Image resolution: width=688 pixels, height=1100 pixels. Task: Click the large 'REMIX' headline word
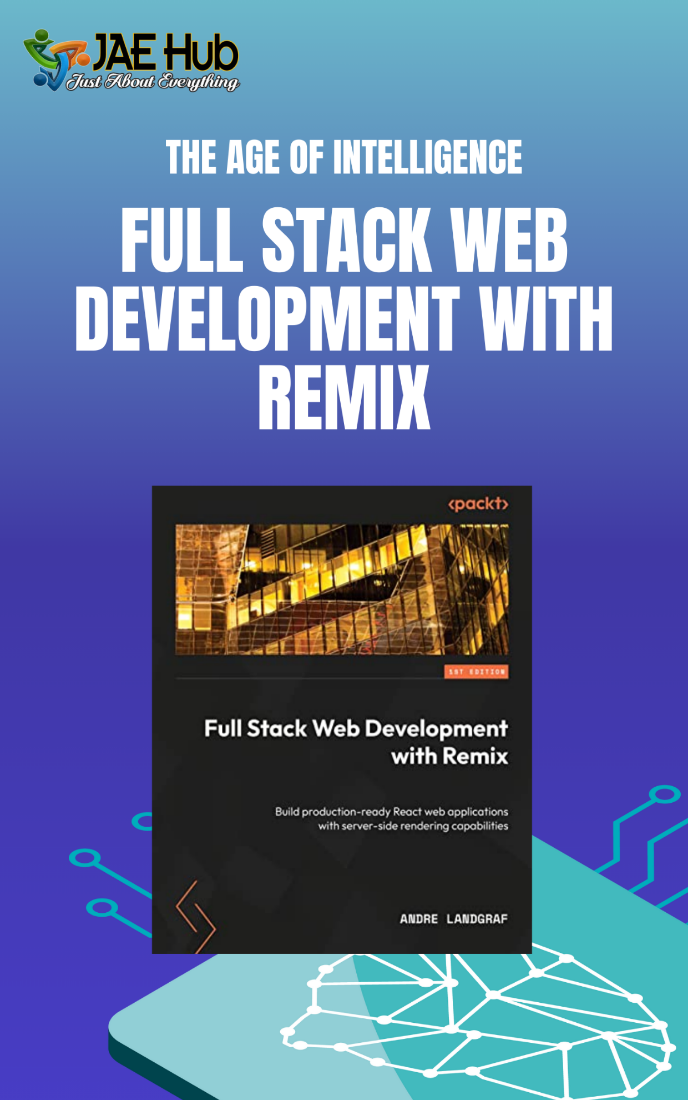pos(344,398)
